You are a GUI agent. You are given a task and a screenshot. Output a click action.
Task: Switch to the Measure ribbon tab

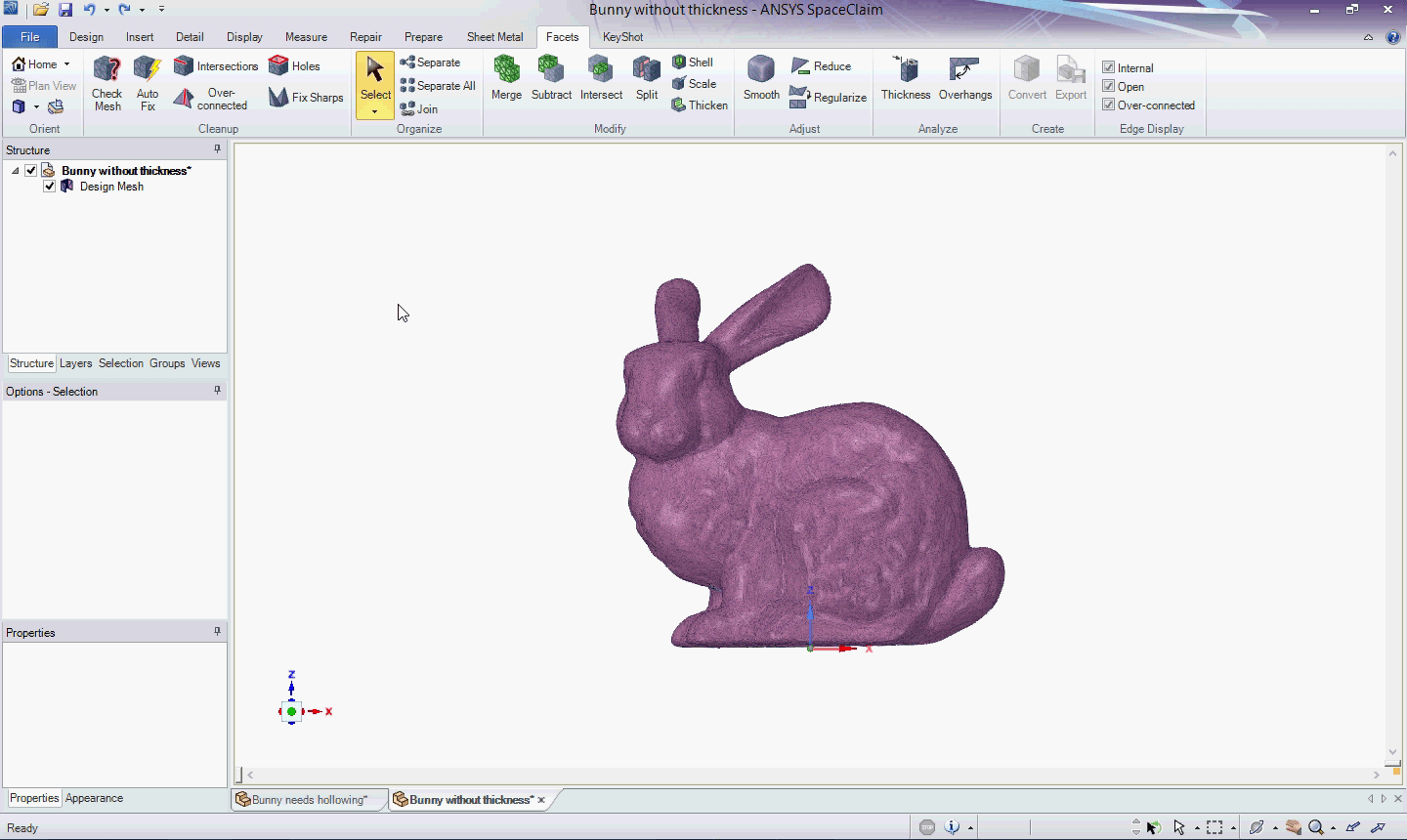pyautogui.click(x=306, y=37)
